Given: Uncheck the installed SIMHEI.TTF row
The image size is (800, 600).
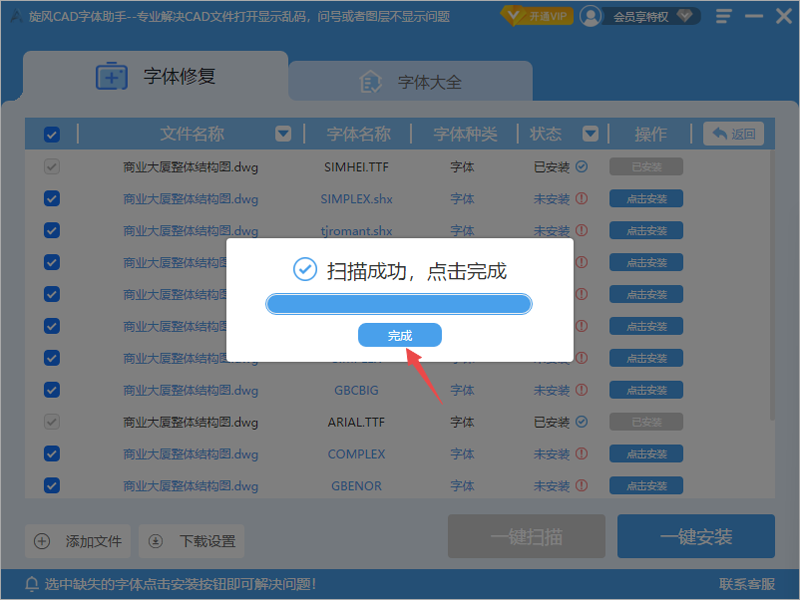Looking at the screenshot, I should (51, 167).
